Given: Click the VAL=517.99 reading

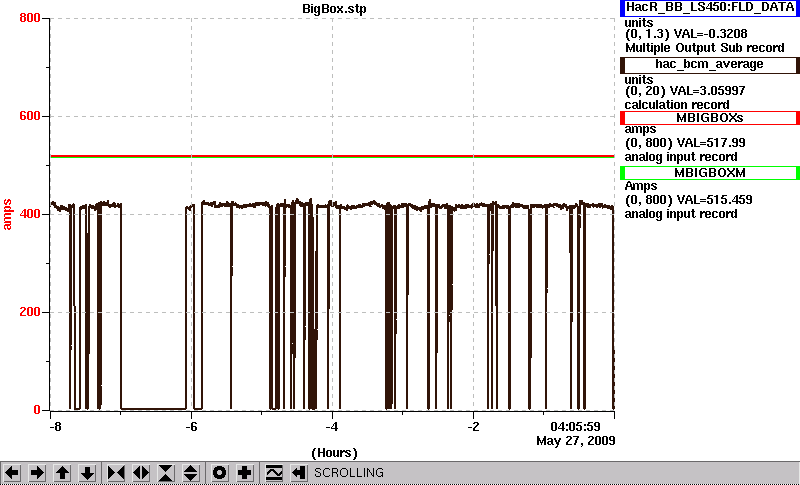Looking at the screenshot, I should pyautogui.click(x=709, y=143).
